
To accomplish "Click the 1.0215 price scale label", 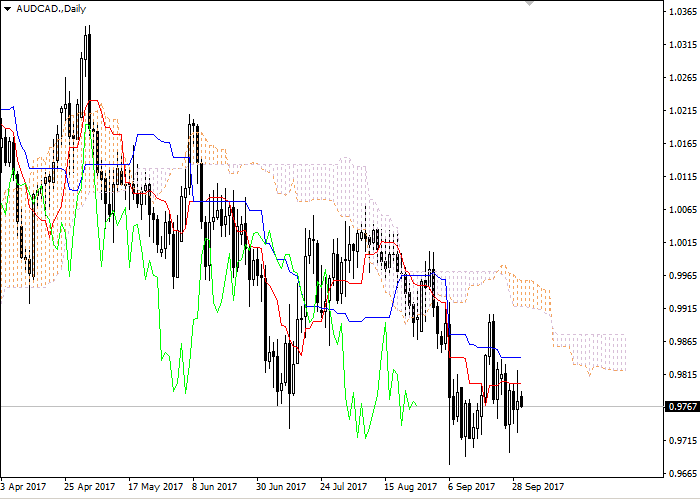I will (x=683, y=111).
